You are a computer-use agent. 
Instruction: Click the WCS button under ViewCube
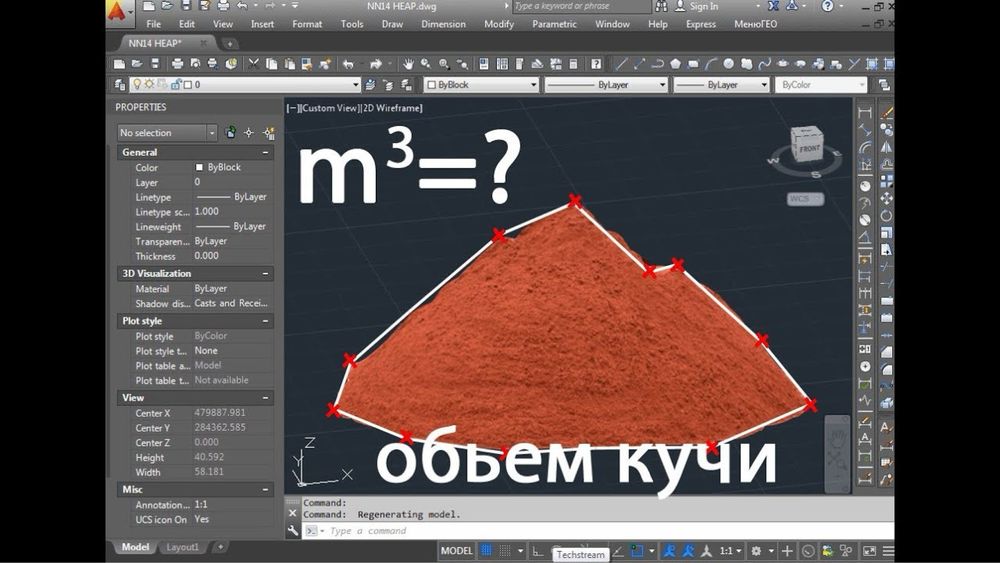tap(805, 199)
